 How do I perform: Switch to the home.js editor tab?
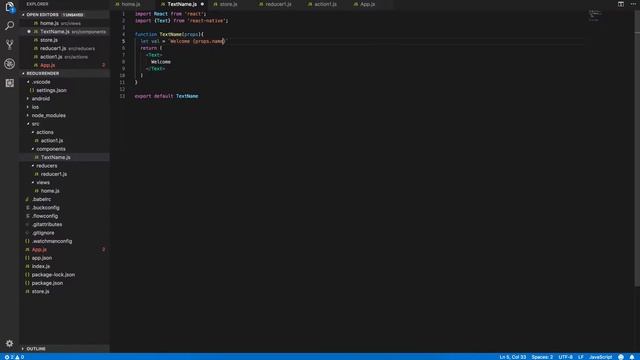point(131,4)
